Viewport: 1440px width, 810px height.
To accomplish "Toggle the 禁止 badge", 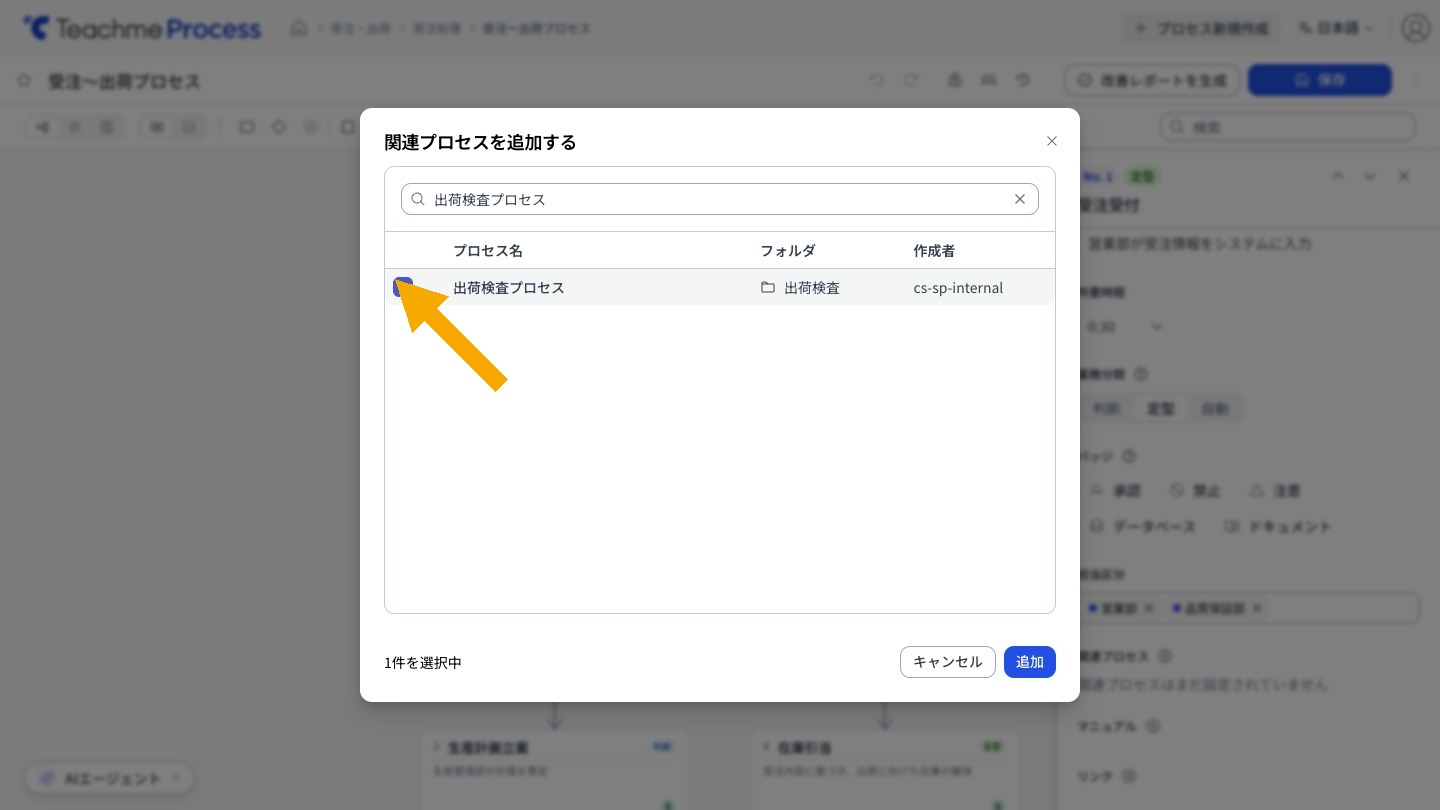I will 1195,491.
